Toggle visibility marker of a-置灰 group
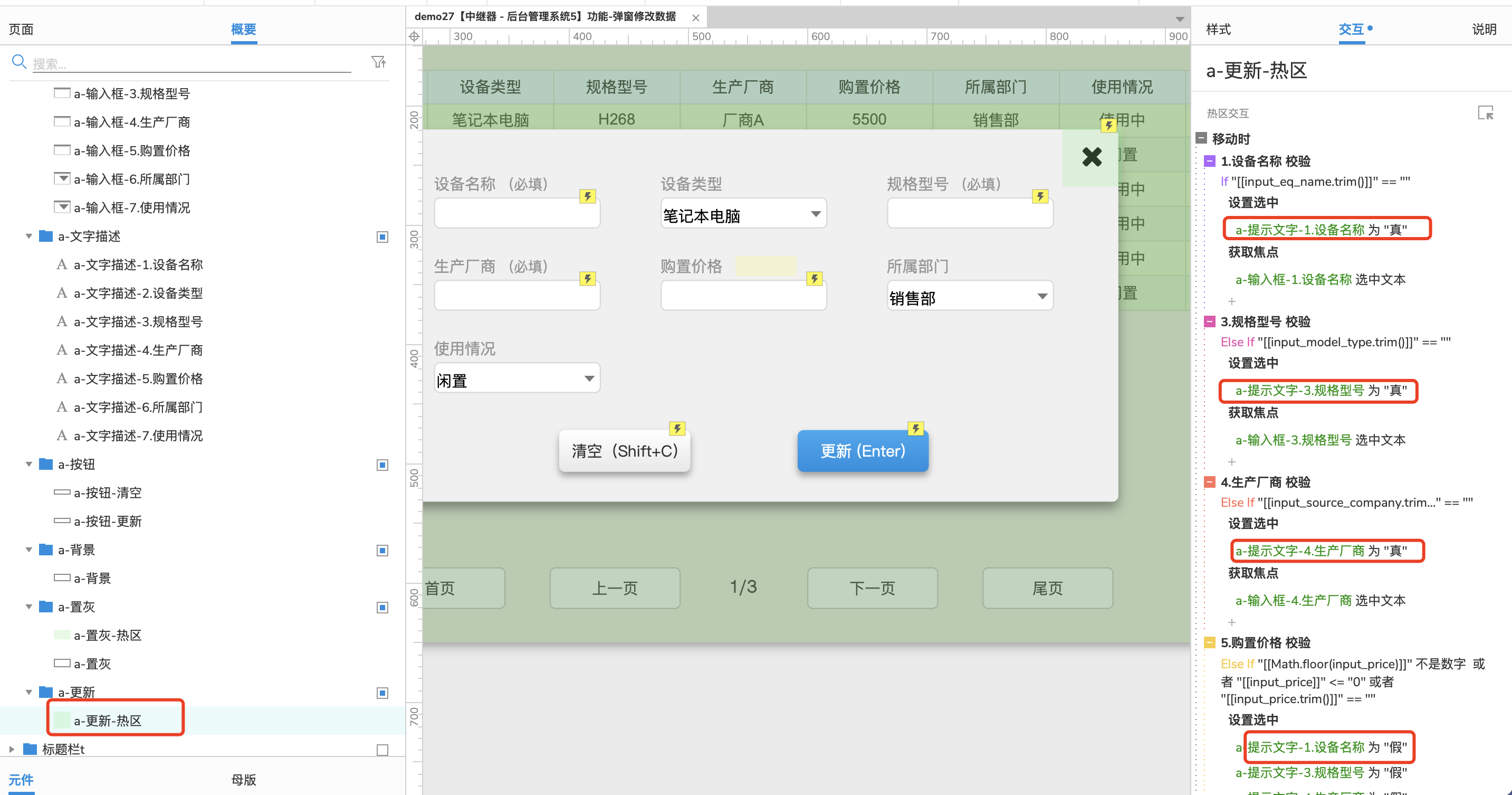This screenshot has width=1512, height=795. [382, 607]
